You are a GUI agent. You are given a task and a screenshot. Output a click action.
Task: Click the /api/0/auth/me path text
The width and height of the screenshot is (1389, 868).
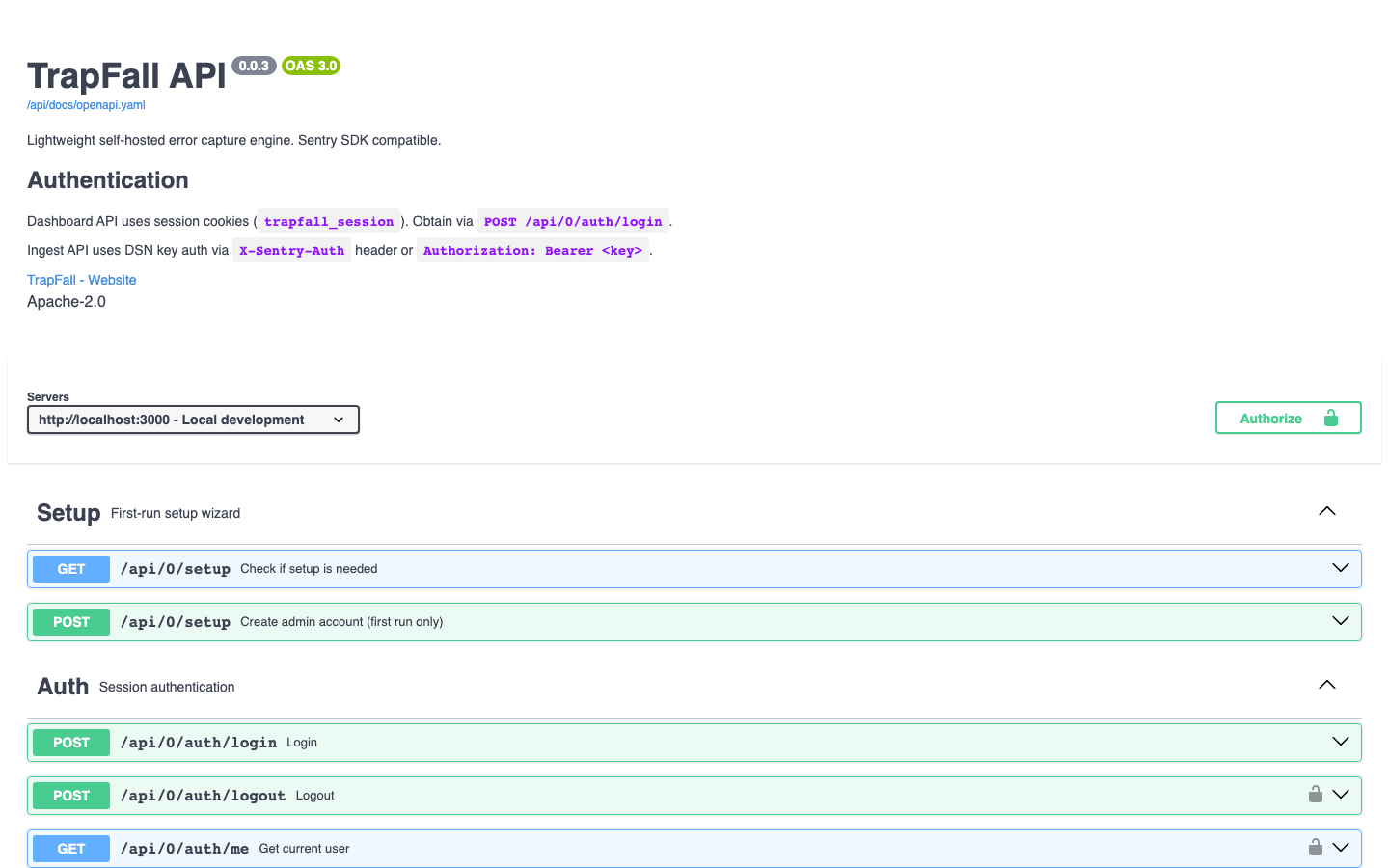pos(184,849)
